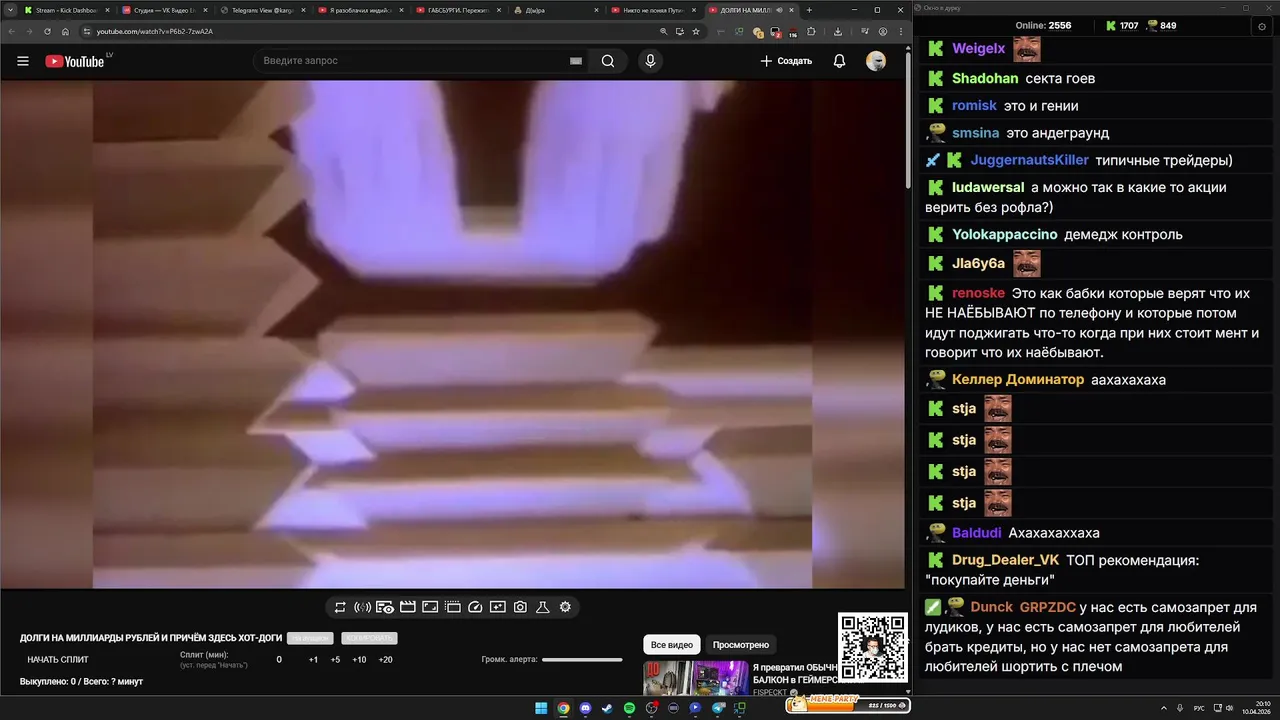Screen dimensions: 1280x720
Task: Click the loop arrows icon in player toolbar
Action: pyautogui.click(x=340, y=607)
